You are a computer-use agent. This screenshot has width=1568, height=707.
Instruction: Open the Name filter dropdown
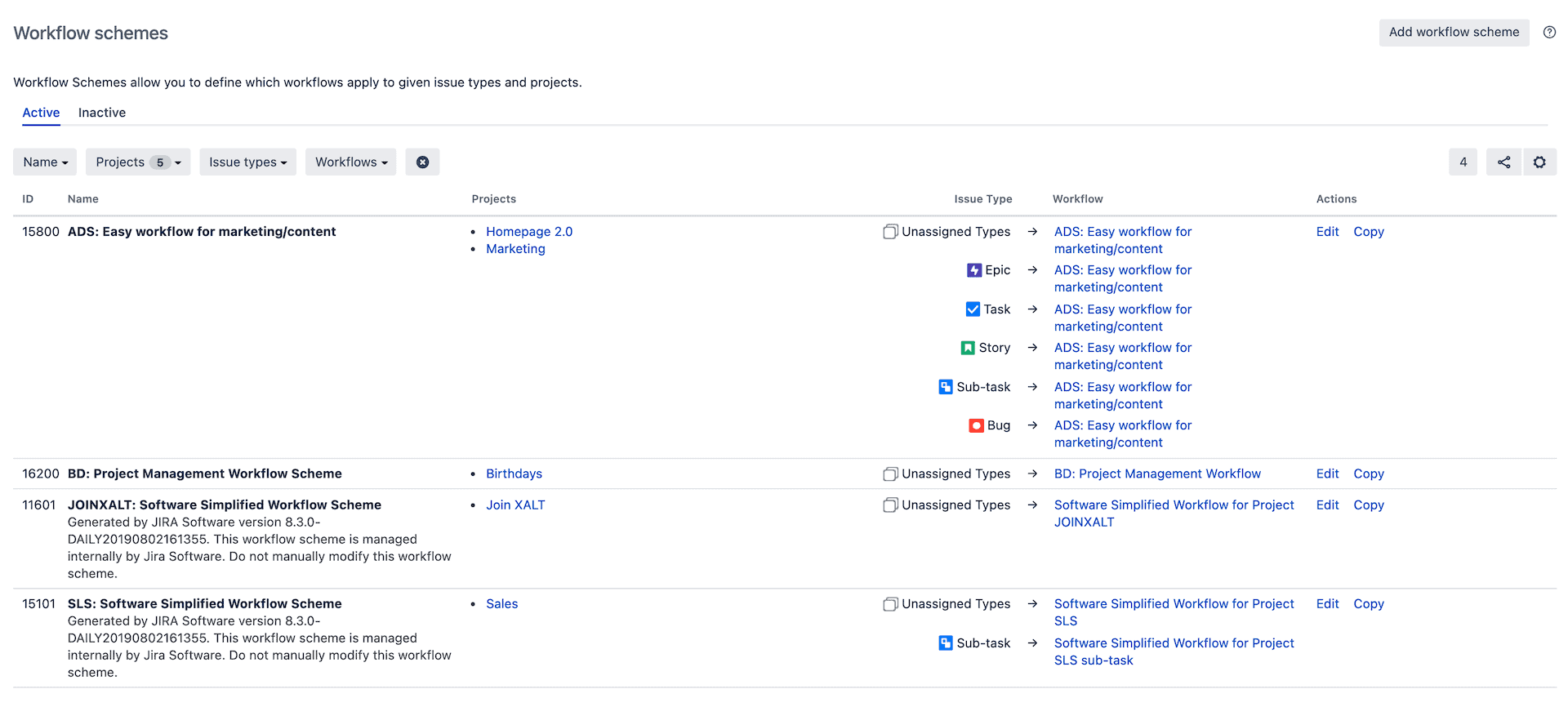(45, 162)
